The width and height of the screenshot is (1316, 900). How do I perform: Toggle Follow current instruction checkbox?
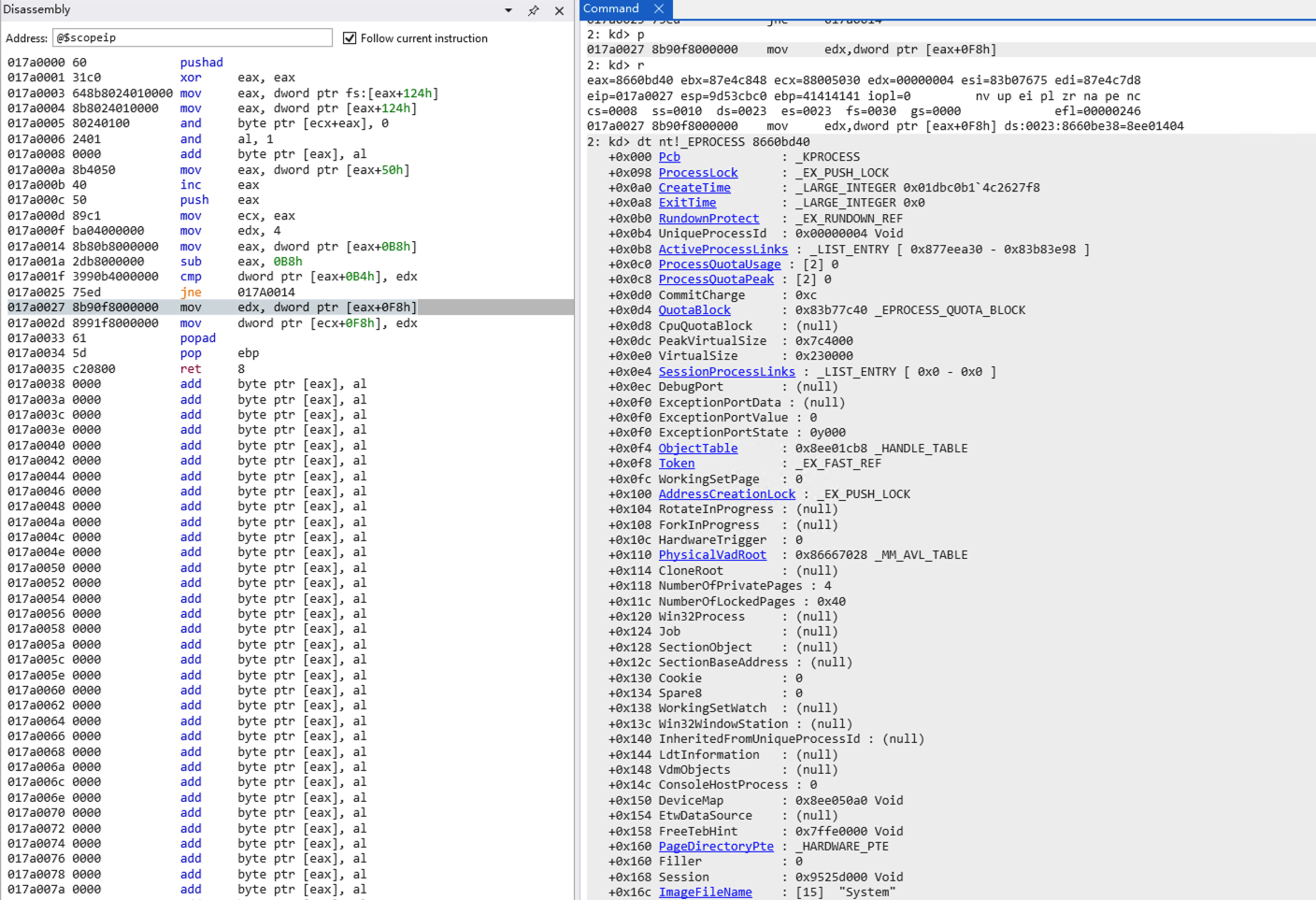pyautogui.click(x=350, y=38)
